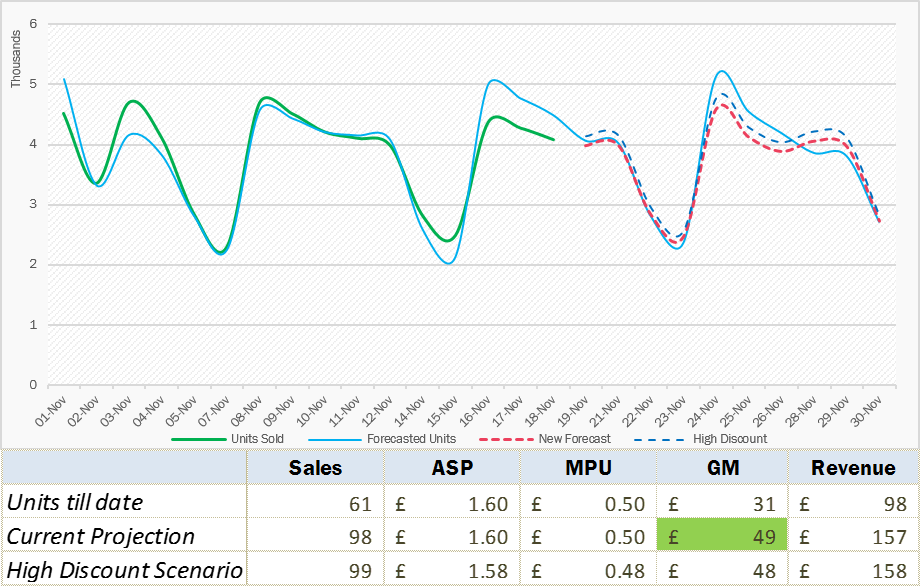Viewport: 921px width, 587px height.
Task: Click the Units till date row label
Action: click(x=75, y=503)
